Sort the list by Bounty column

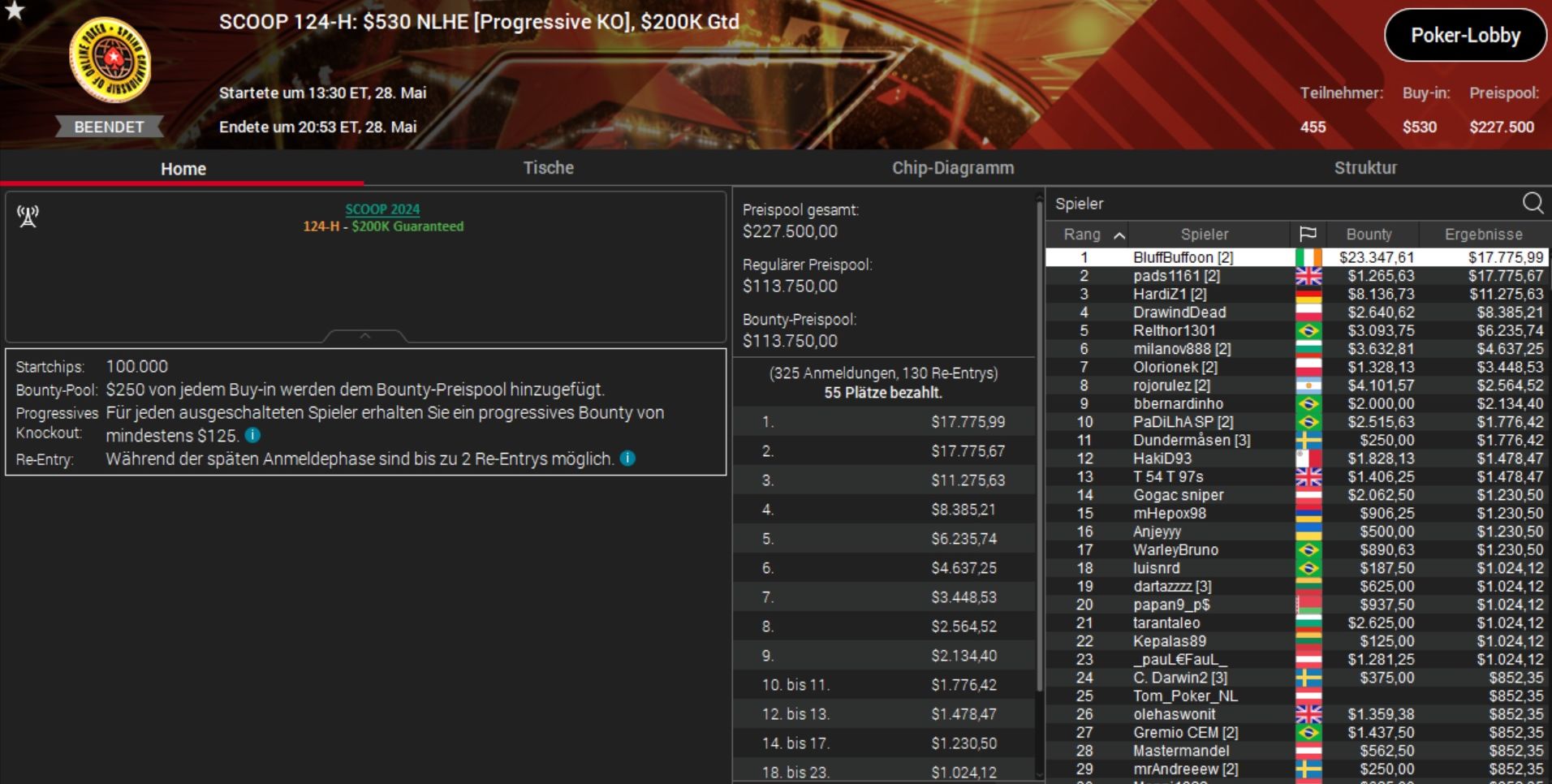pos(1369,235)
